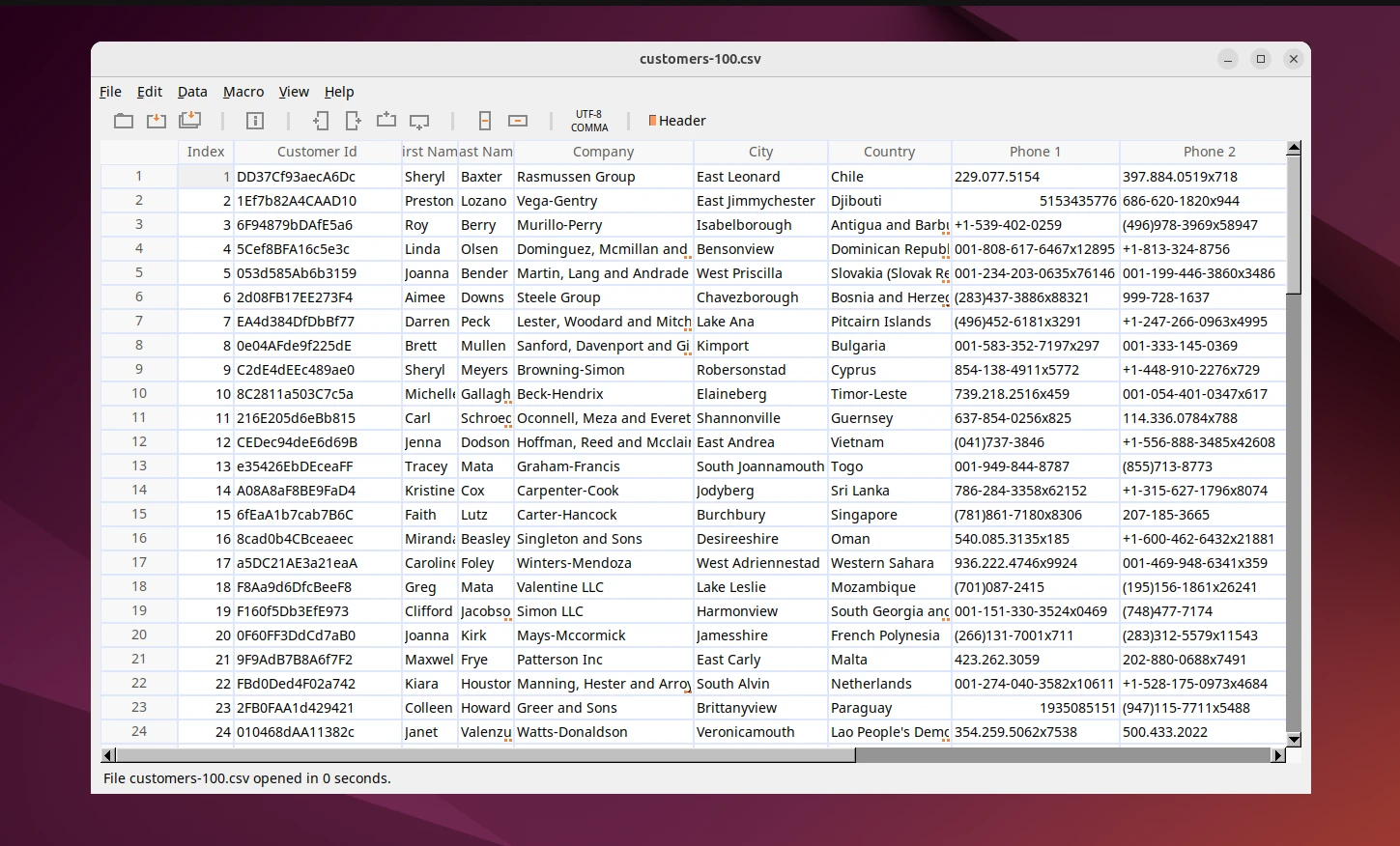The width and height of the screenshot is (1400, 846).
Task: Insert a row above icon
Action: 386,121
